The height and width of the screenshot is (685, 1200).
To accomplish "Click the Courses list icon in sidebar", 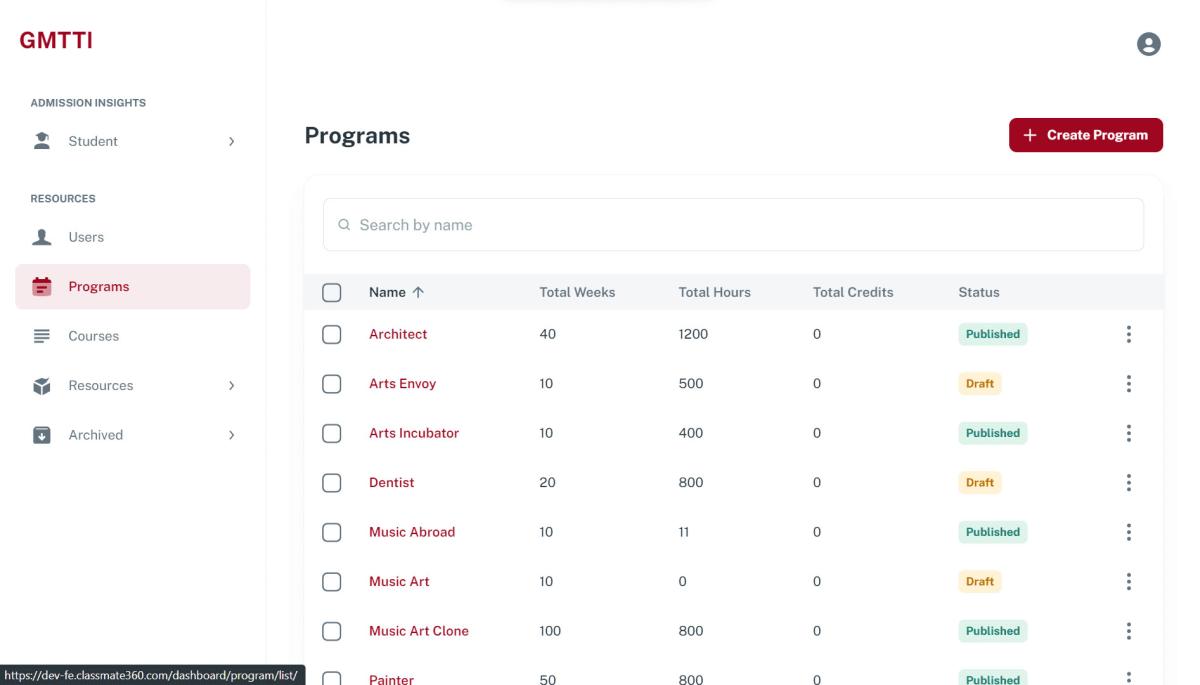I will [x=42, y=336].
